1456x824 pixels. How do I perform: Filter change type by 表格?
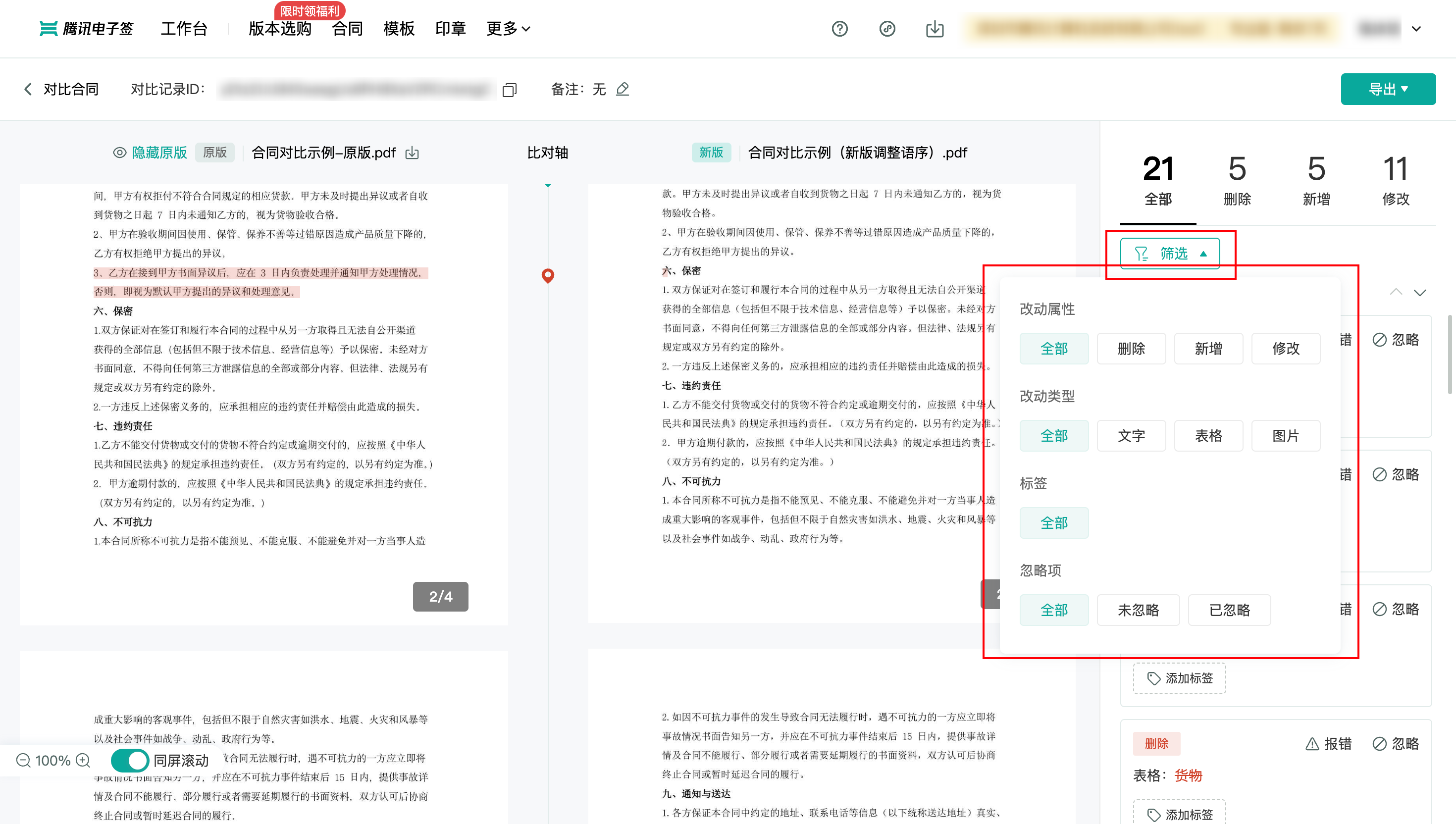click(1208, 435)
